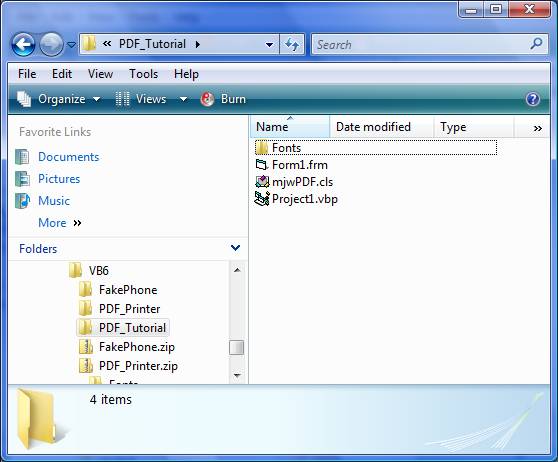Click the FakePhone folder icon
The image size is (558, 462).
pyautogui.click(x=85, y=289)
